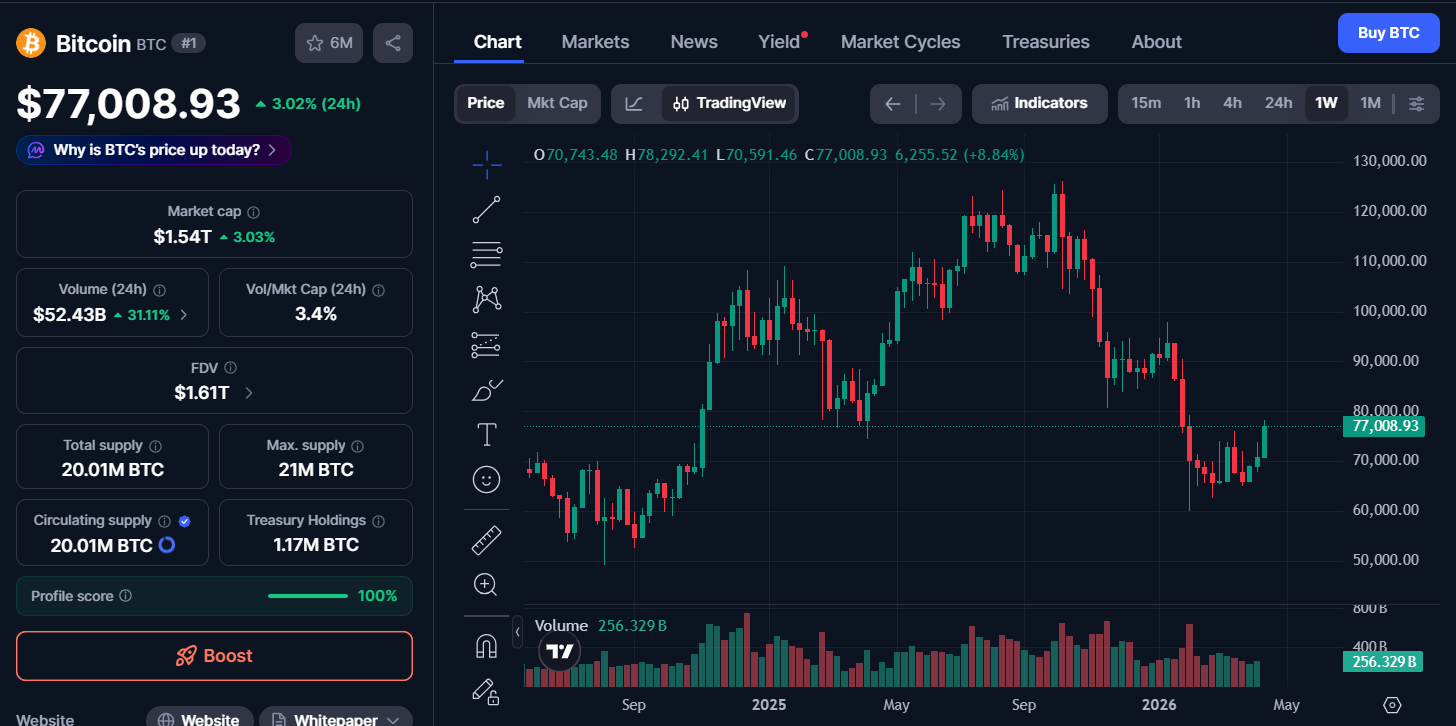The image size is (1456, 726).
Task: Click the TradingView logo on chart
Action: (560, 651)
